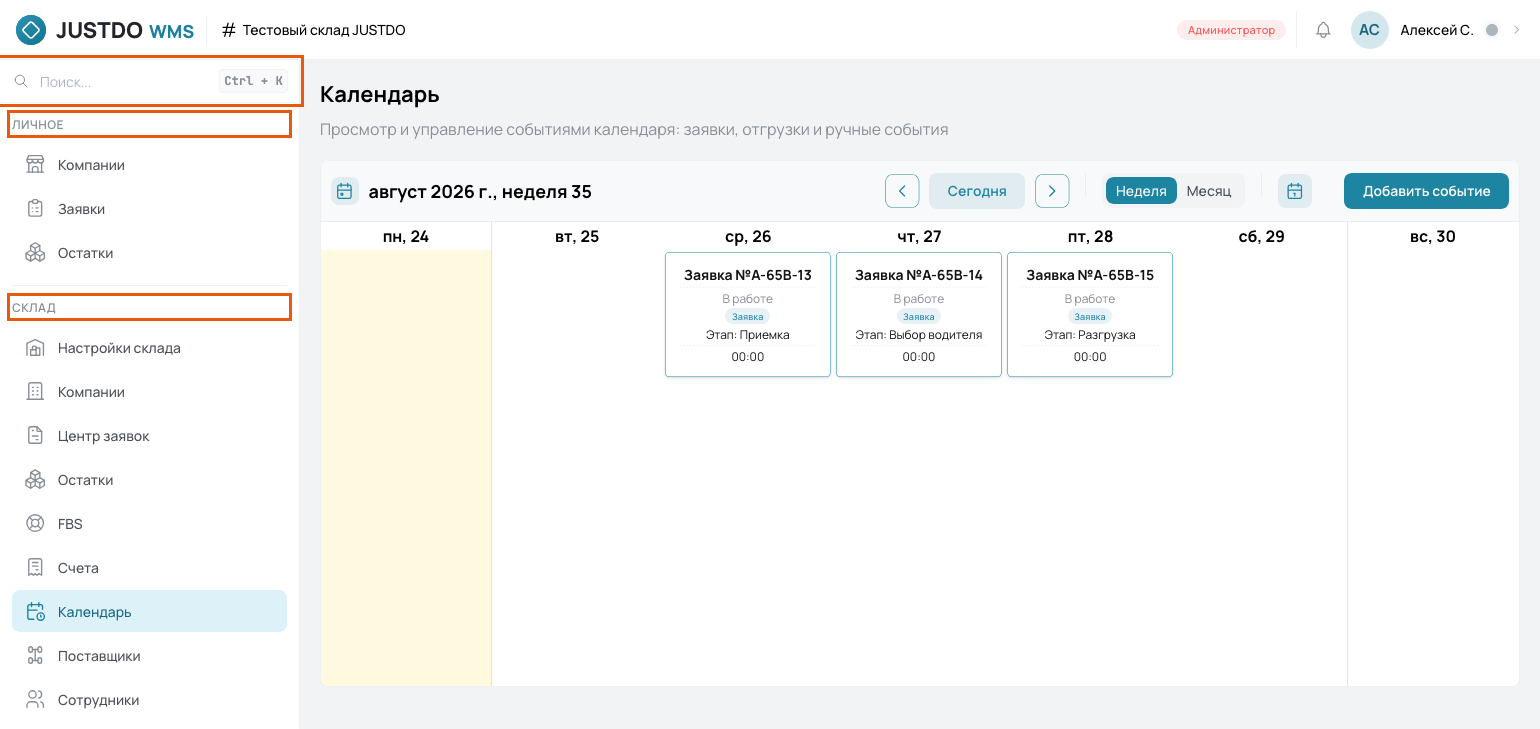Click the Алексей С. user name
This screenshot has height=729, width=1540.
click(x=1437, y=30)
